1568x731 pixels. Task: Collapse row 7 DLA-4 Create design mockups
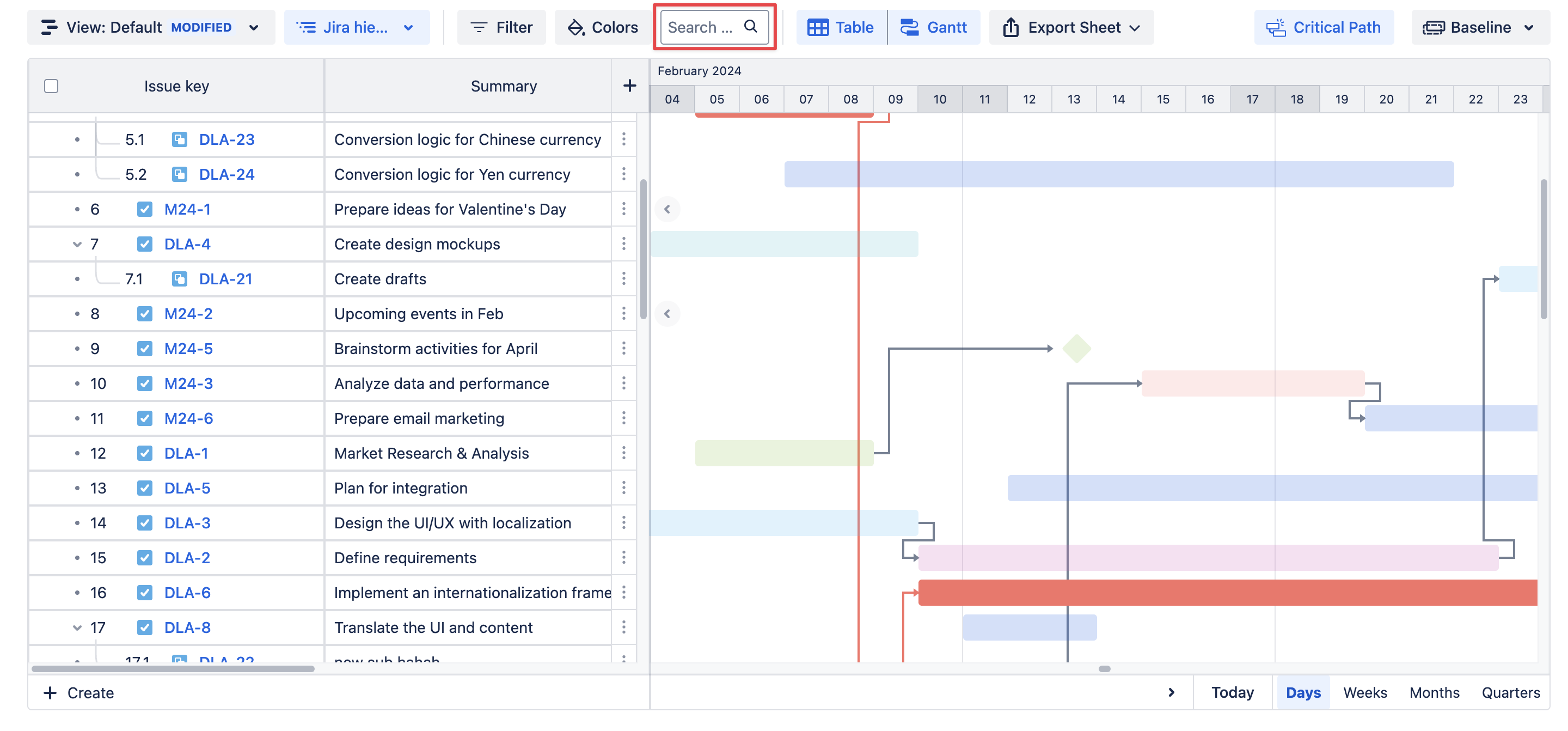click(77, 244)
